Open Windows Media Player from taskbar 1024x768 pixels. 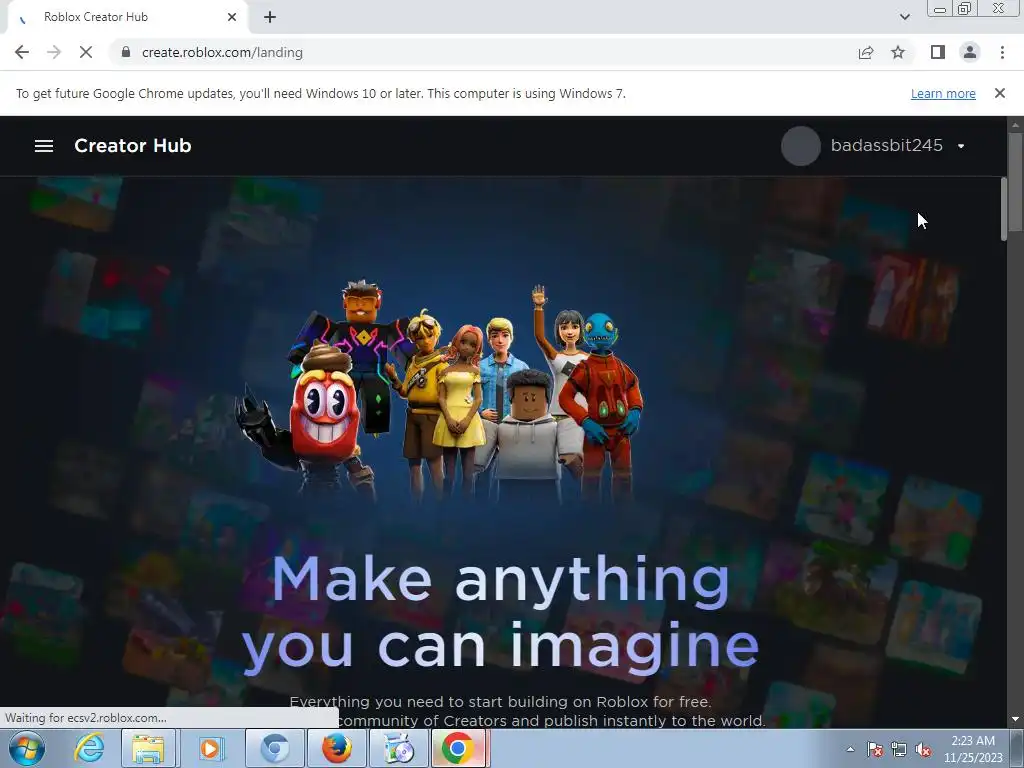point(210,748)
